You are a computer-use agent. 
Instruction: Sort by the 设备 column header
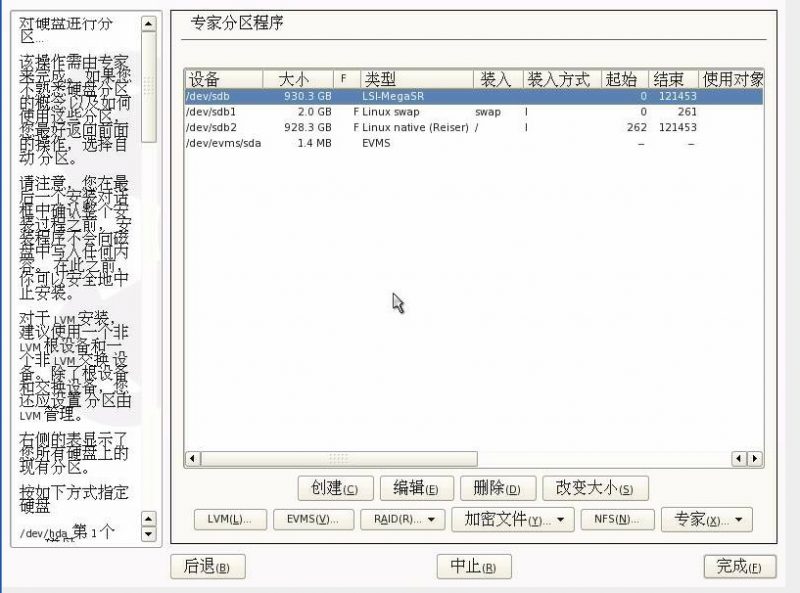pyautogui.click(x=223, y=79)
